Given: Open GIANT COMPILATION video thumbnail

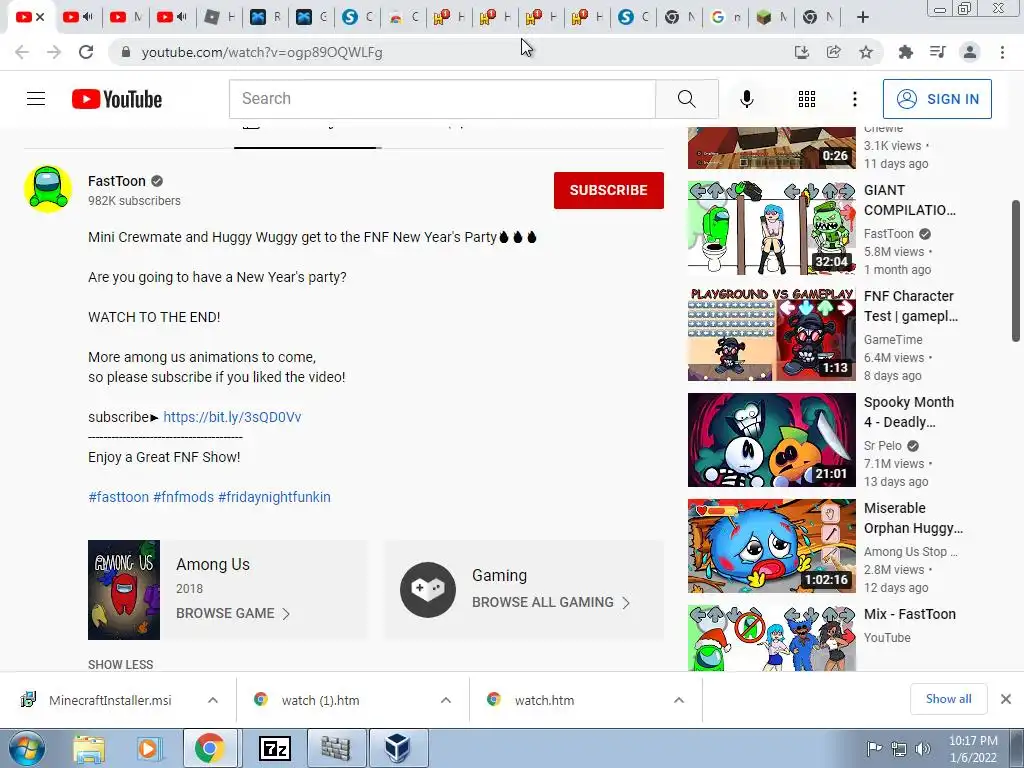Looking at the screenshot, I should pos(771,227).
